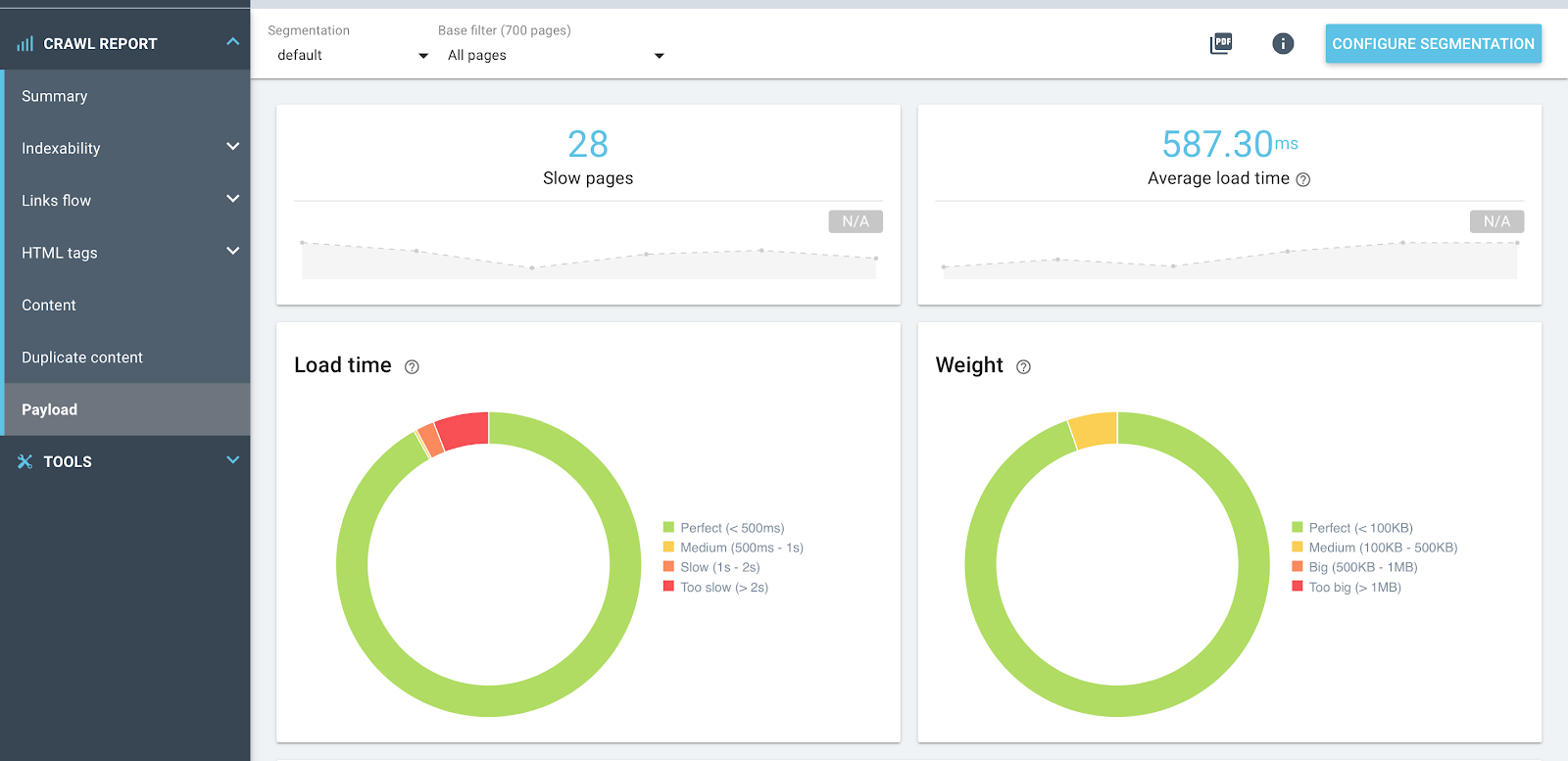Click the Configure Segmentation button
The height and width of the screenshot is (761, 1568).
pos(1433,43)
